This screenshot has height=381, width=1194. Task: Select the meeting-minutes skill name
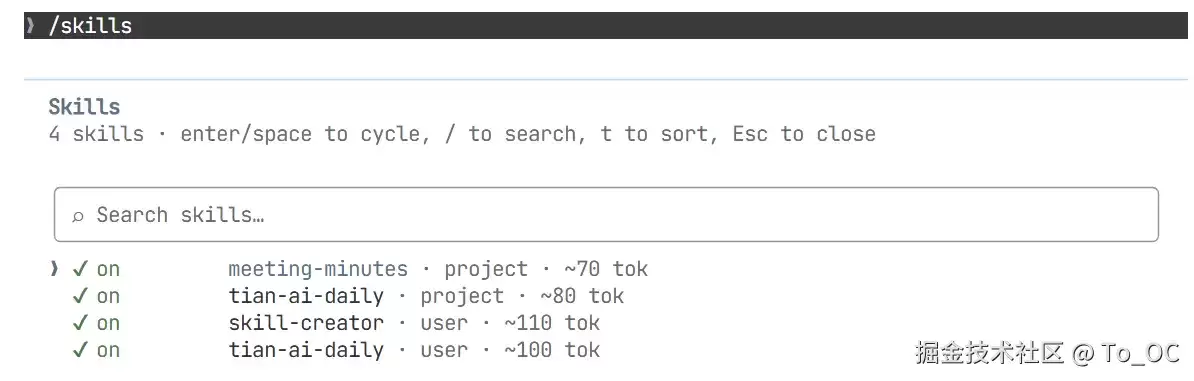[x=318, y=269]
